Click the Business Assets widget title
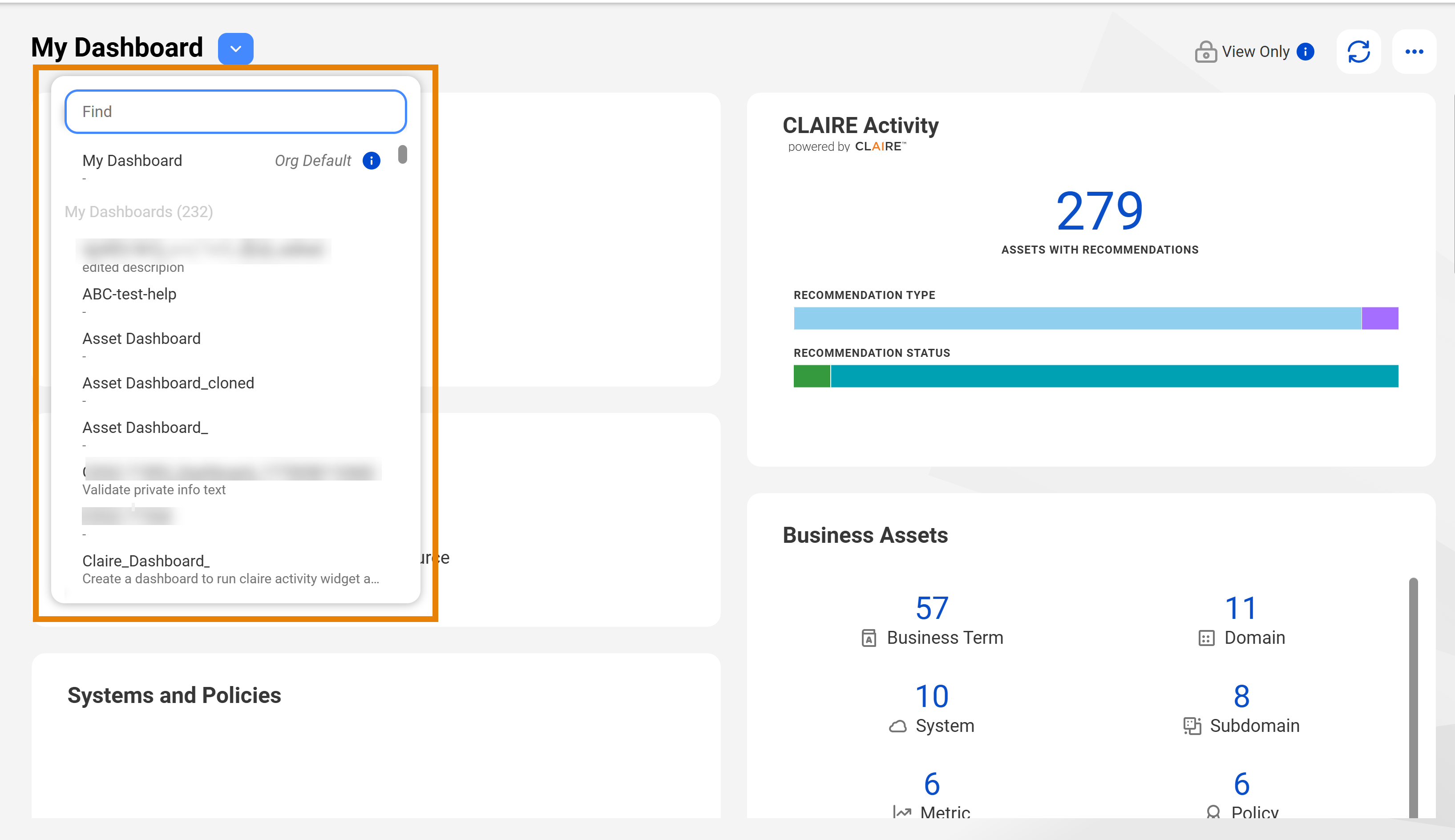The width and height of the screenshot is (1455, 840). [x=865, y=535]
